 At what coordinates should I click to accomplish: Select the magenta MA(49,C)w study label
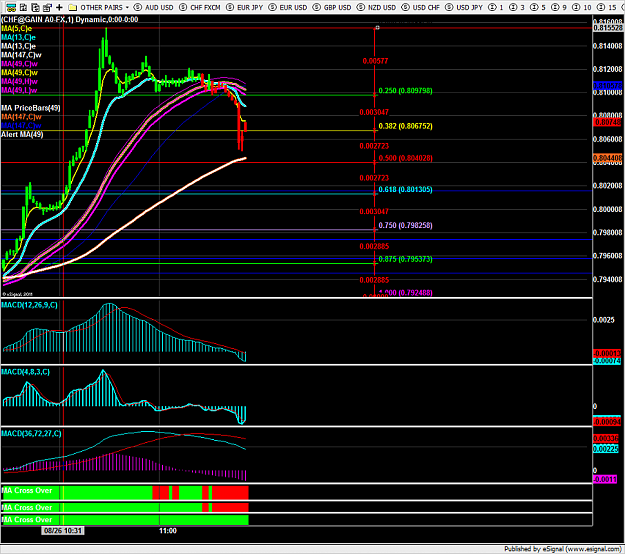(20, 63)
